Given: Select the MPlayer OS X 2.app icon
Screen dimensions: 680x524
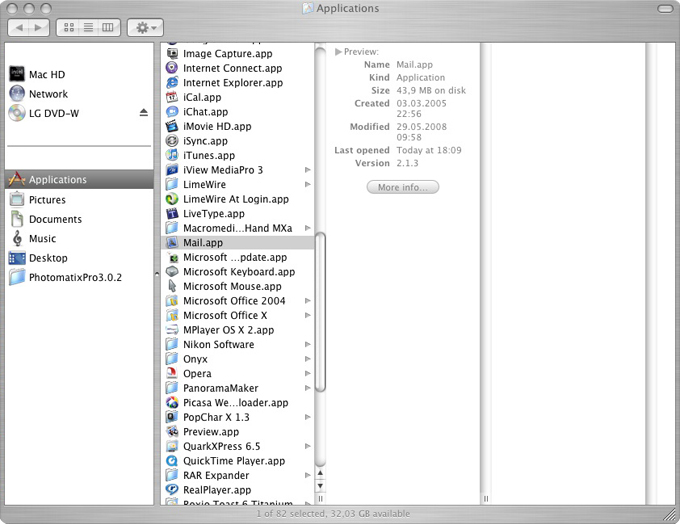Looking at the screenshot, I should [x=172, y=330].
